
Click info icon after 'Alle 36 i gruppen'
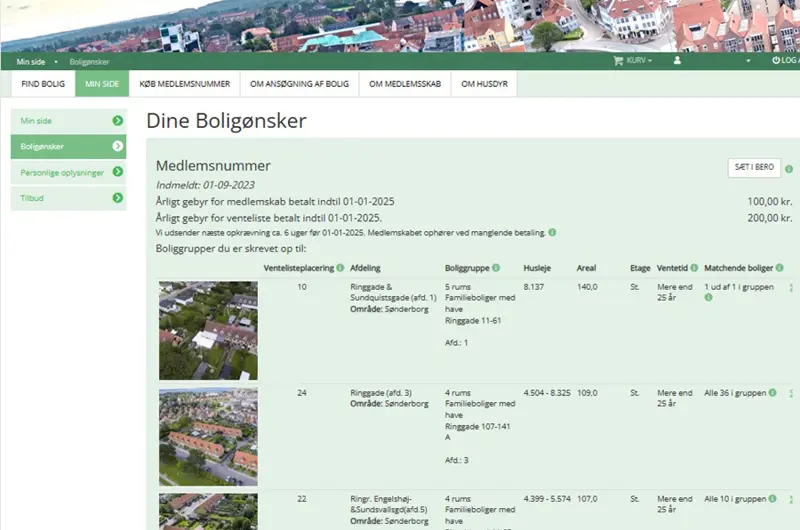point(773,393)
